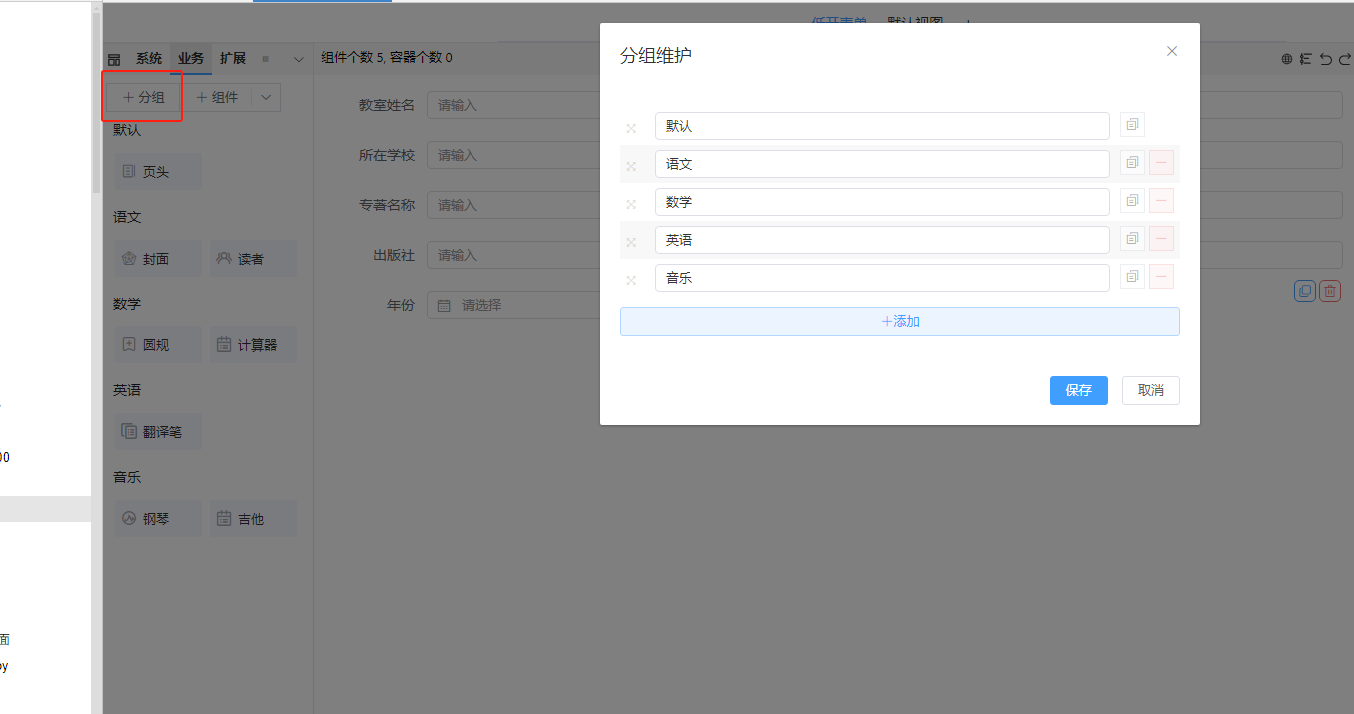
Task: Expand the tab bar chevron after 扩展
Action: [x=298, y=59]
